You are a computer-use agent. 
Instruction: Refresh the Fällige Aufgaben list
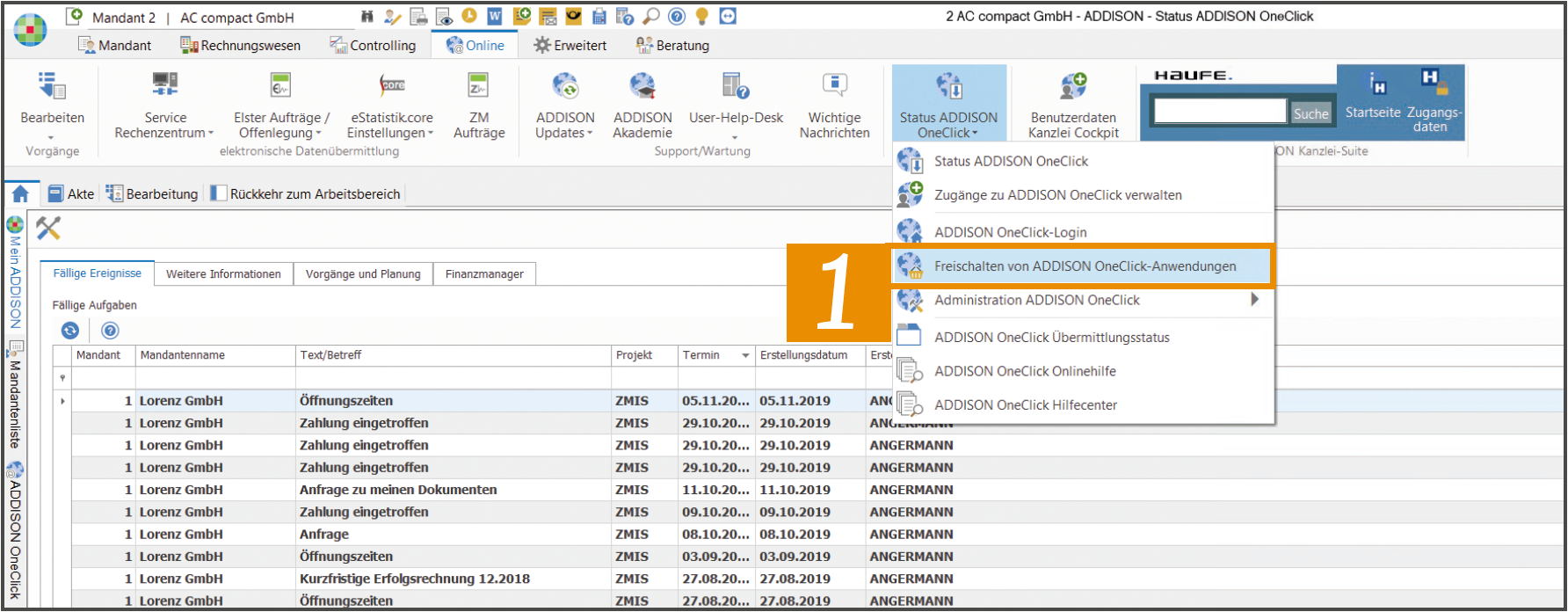click(x=70, y=331)
